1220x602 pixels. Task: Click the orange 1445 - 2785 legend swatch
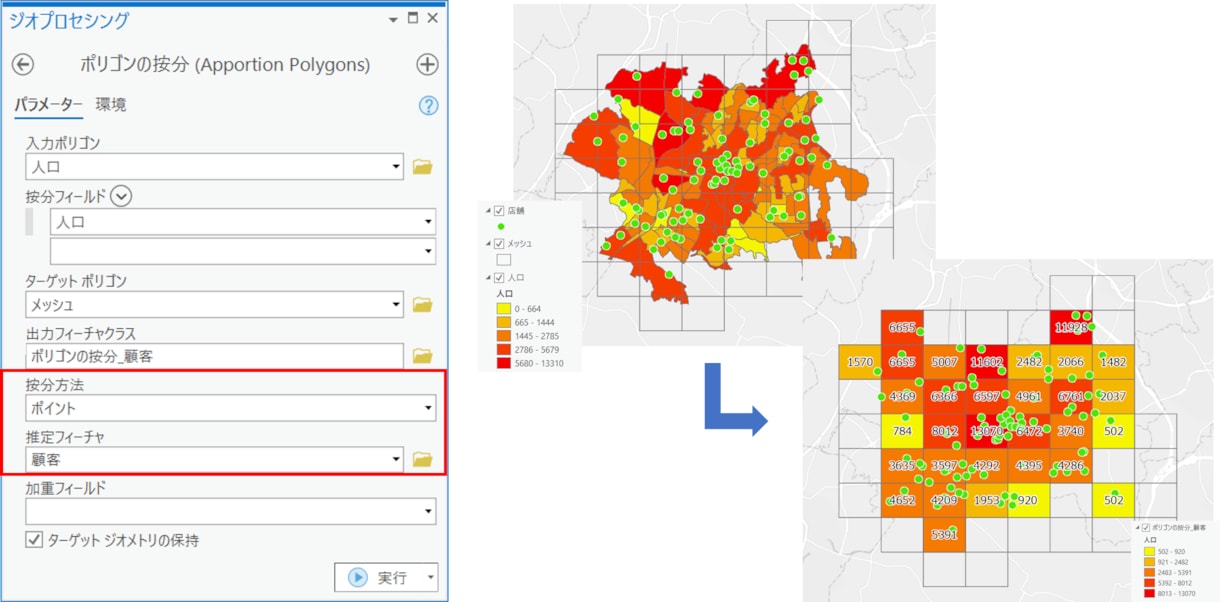point(504,336)
